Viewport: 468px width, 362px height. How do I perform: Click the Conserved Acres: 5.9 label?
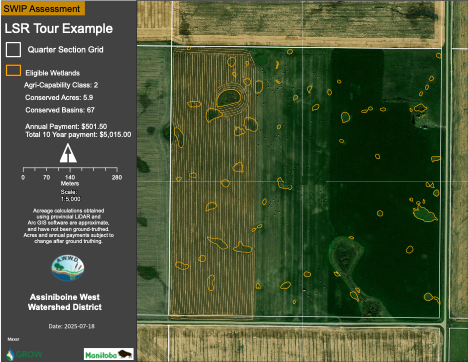tap(59, 98)
